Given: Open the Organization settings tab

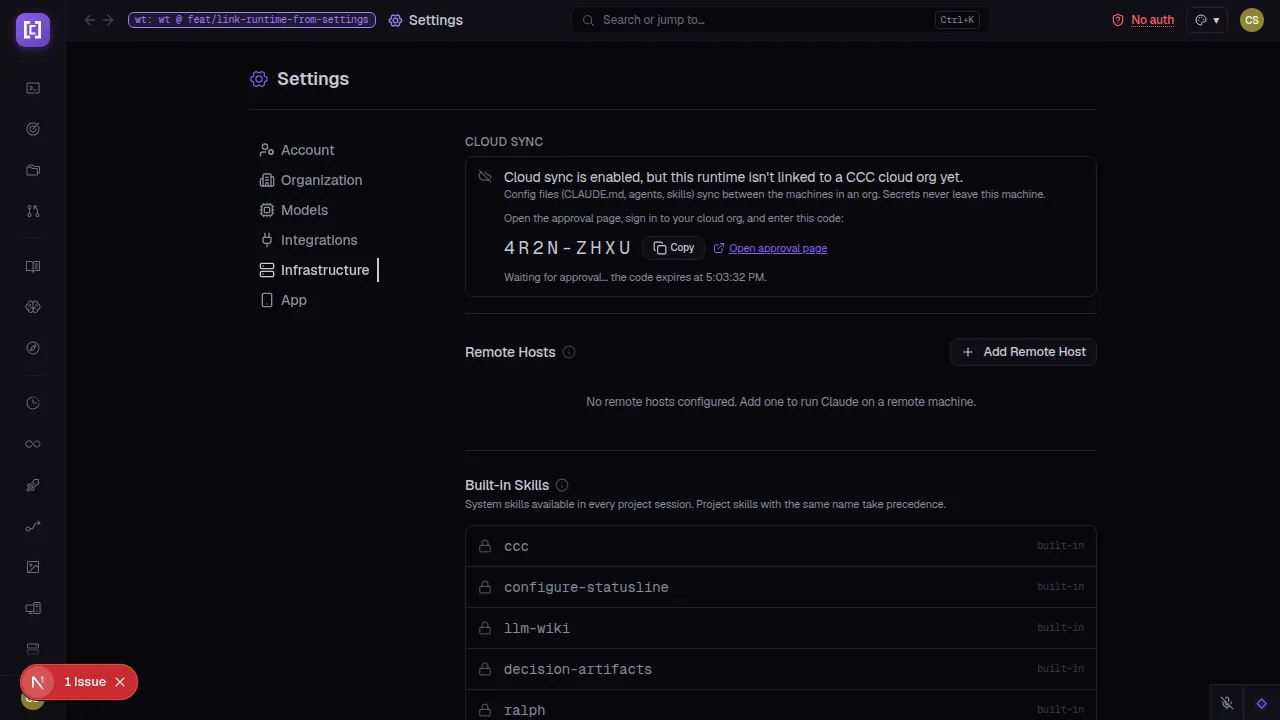Looking at the screenshot, I should pyautogui.click(x=311, y=180).
